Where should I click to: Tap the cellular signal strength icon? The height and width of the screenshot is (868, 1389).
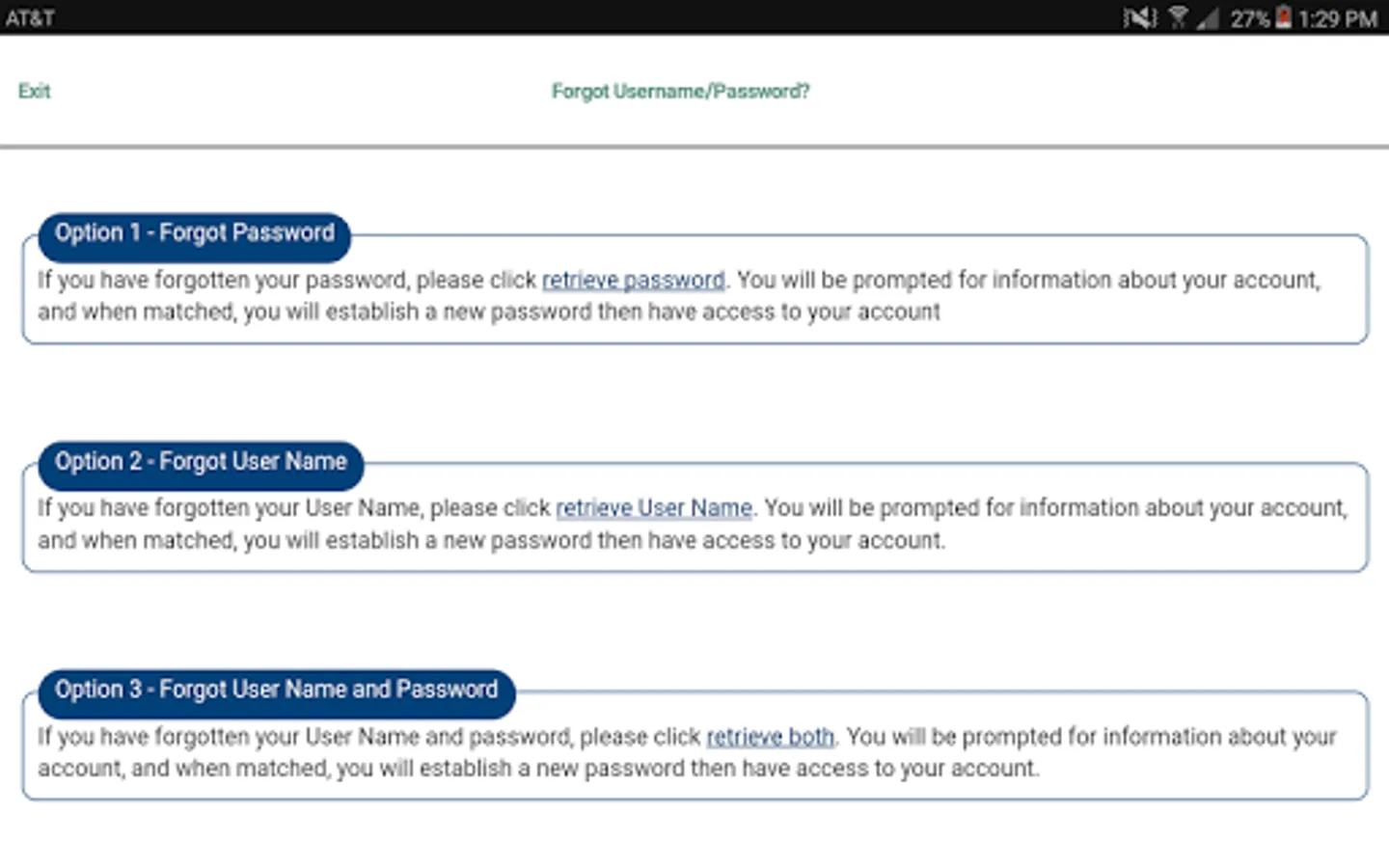pos(1207,17)
